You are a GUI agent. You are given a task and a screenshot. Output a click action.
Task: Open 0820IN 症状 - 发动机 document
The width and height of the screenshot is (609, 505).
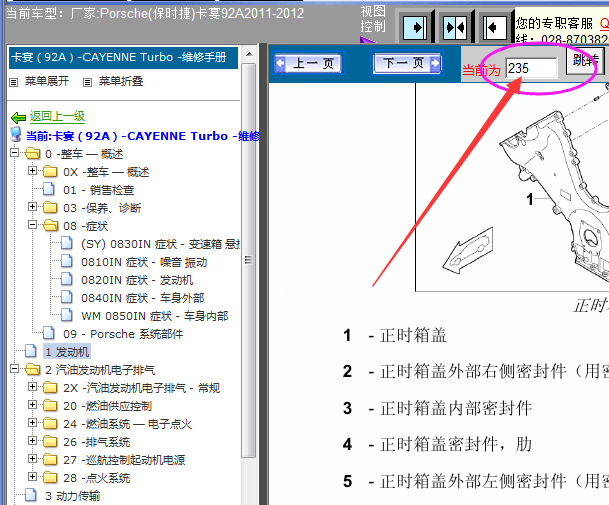(x=137, y=280)
